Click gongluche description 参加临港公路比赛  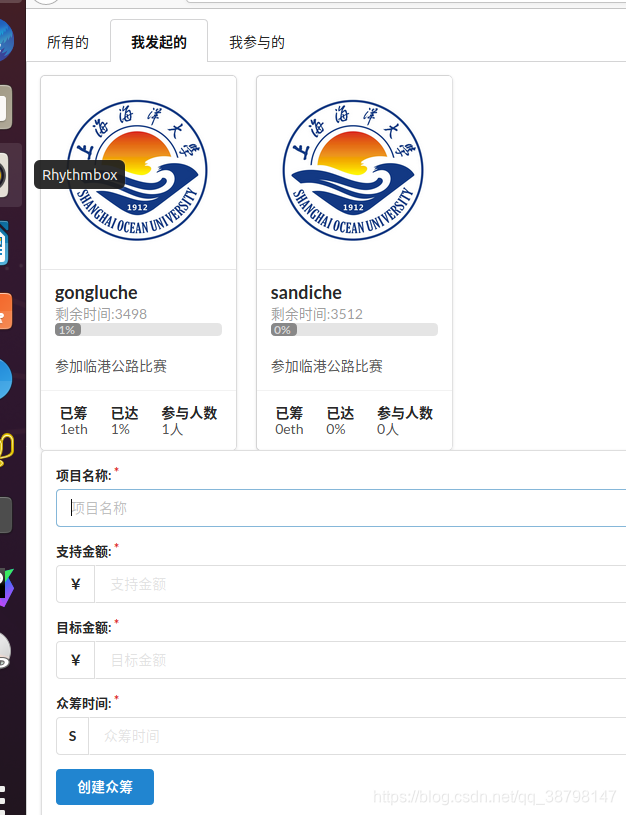[x=111, y=366]
